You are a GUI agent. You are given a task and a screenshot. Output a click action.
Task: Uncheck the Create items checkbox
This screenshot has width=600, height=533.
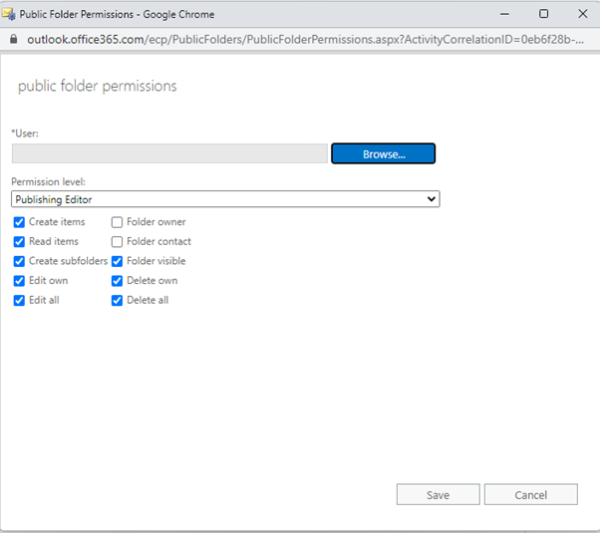[x=19, y=222]
